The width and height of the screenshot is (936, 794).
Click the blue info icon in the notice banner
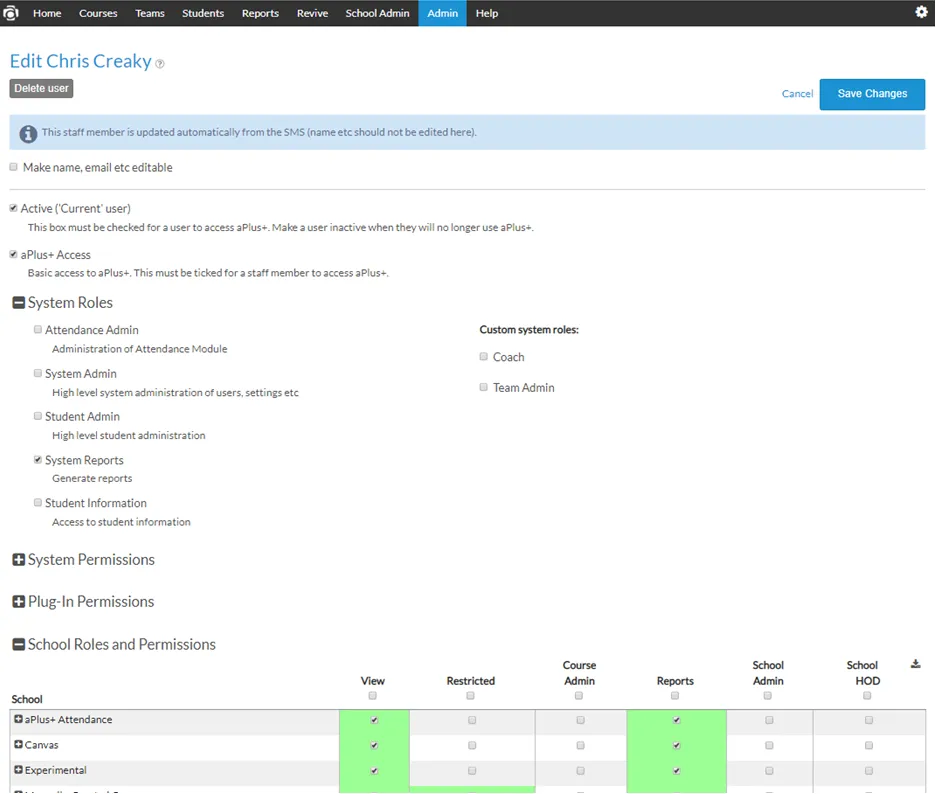click(x=28, y=133)
